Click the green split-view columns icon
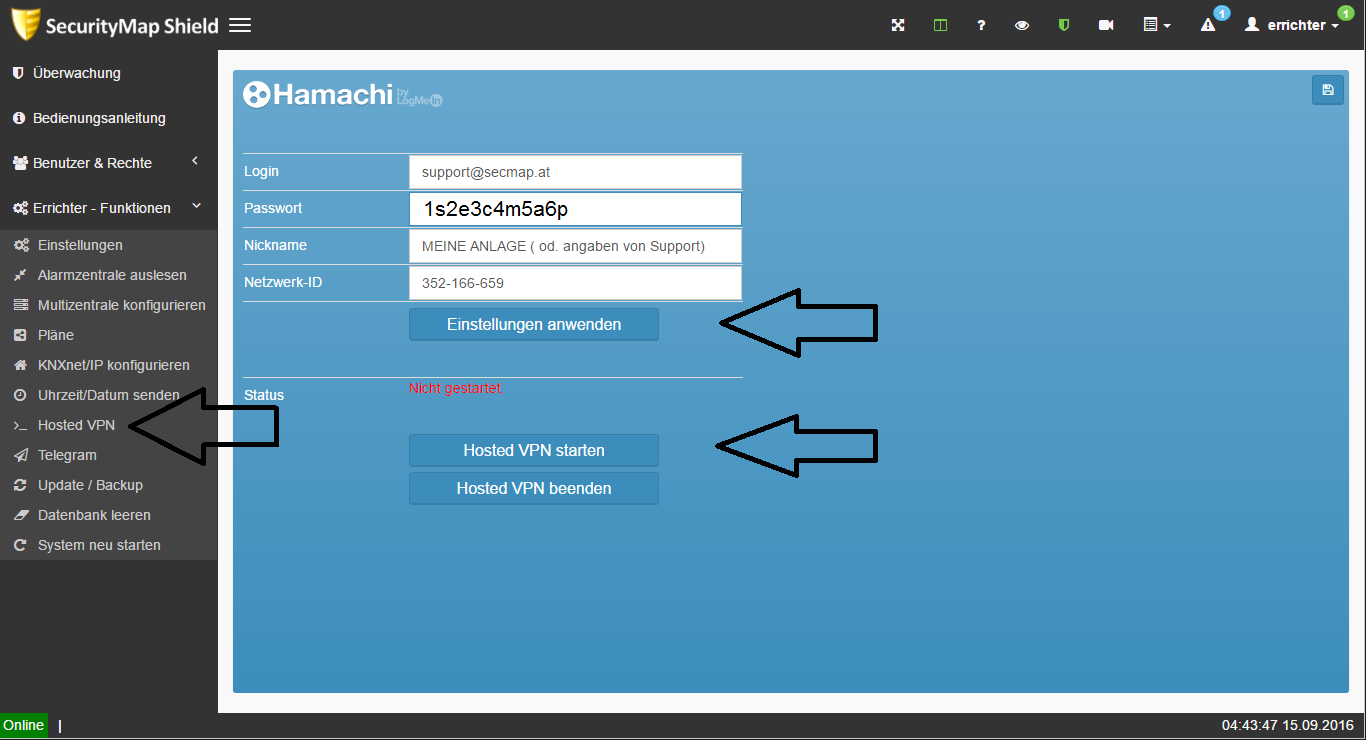 pyautogui.click(x=940, y=25)
